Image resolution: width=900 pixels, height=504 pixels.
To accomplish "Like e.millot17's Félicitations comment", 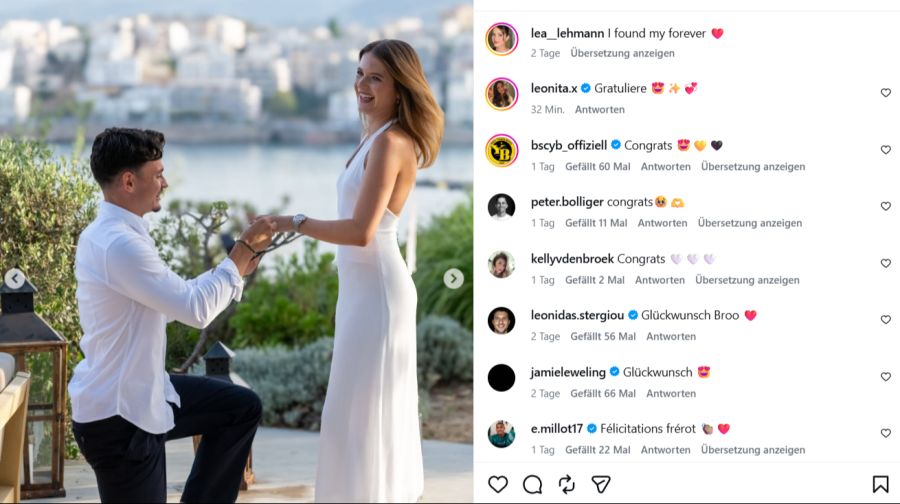I will click(x=886, y=433).
